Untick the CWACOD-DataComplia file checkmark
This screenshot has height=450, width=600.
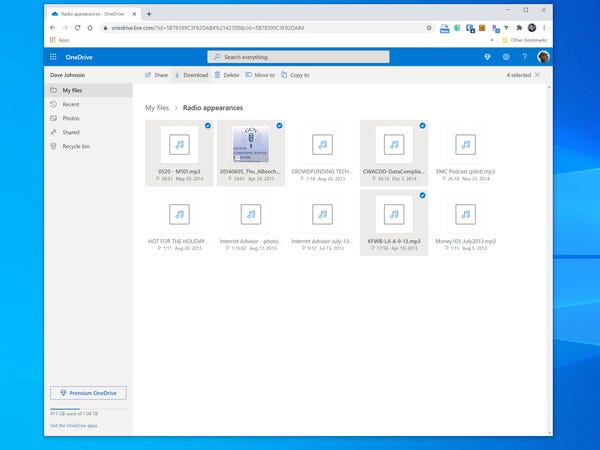[422, 126]
